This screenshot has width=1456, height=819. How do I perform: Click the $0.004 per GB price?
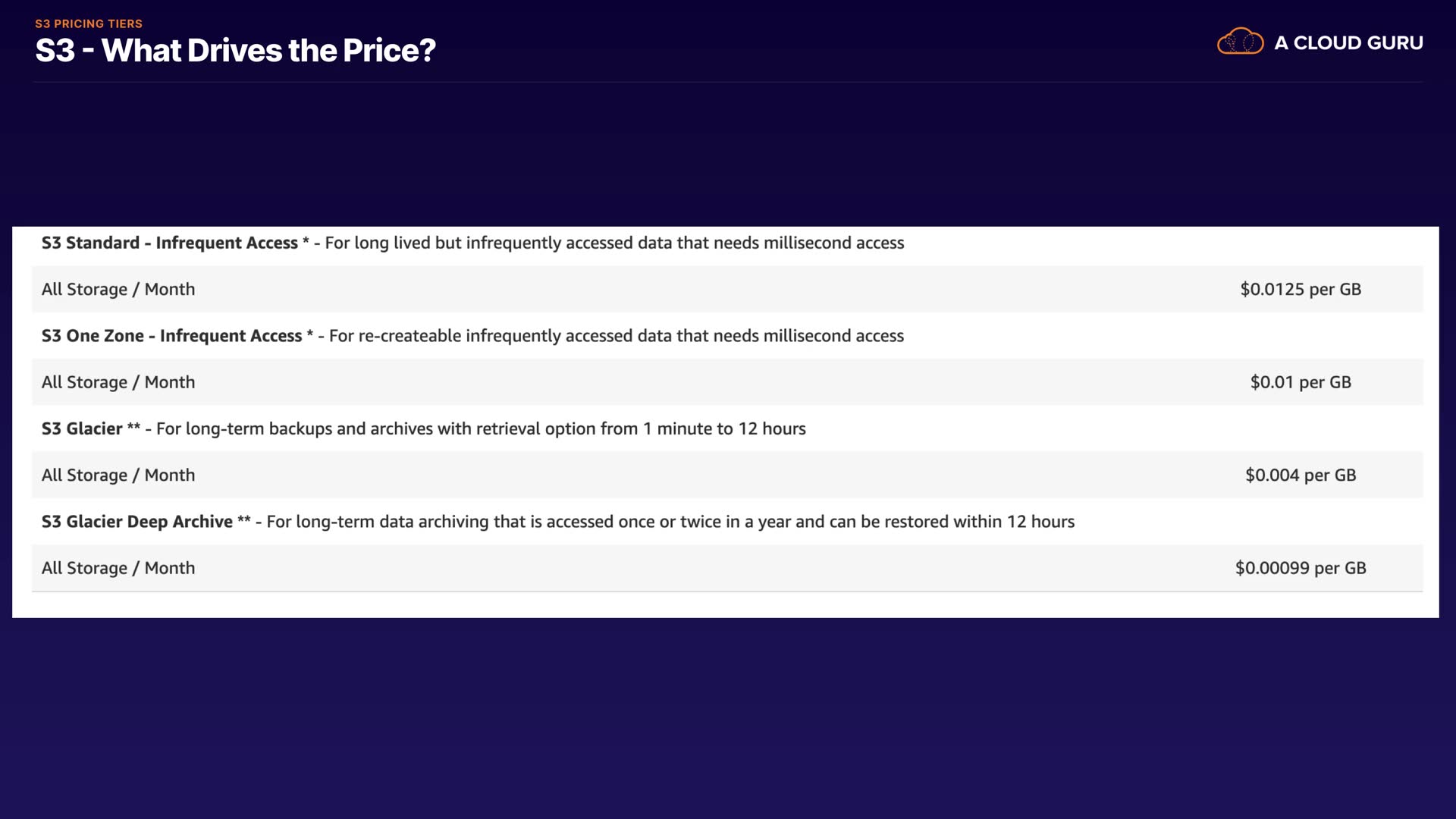tap(1301, 475)
